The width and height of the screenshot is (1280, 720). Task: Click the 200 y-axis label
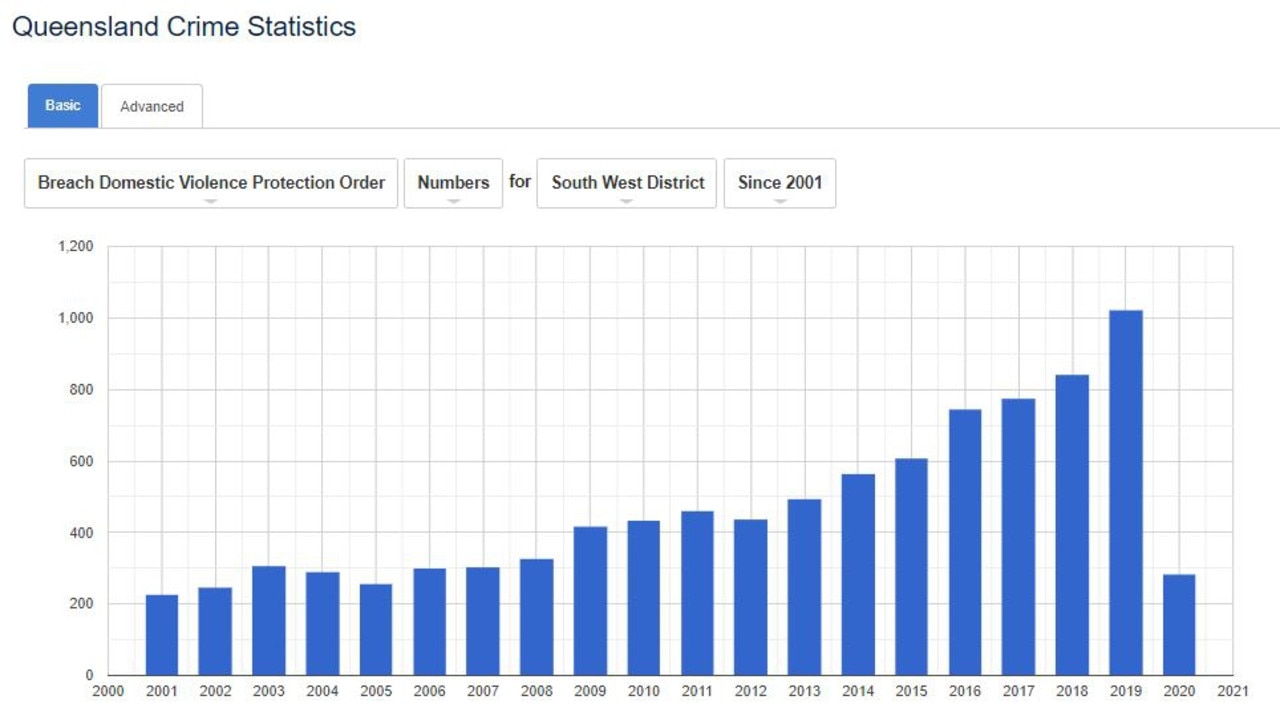coord(82,604)
